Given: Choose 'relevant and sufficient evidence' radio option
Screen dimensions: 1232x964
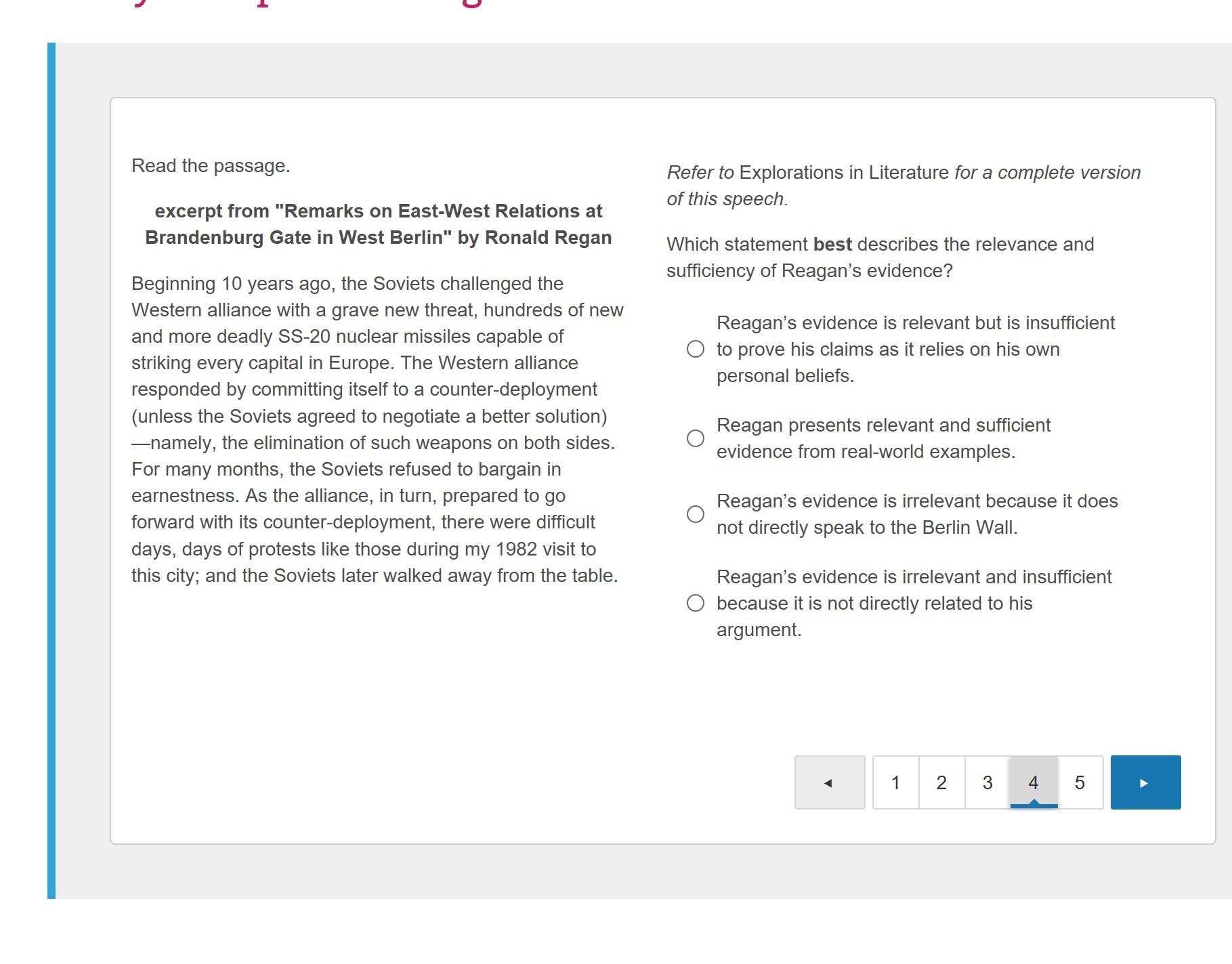Looking at the screenshot, I should (696, 438).
